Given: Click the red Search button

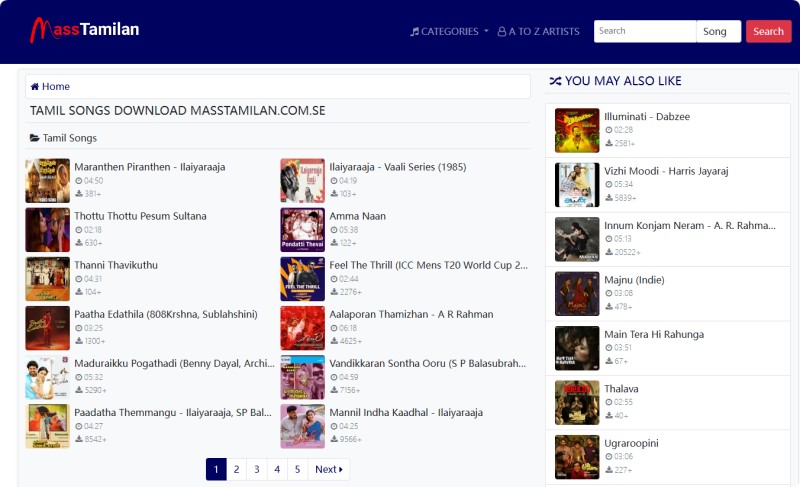Looking at the screenshot, I should (x=768, y=32).
